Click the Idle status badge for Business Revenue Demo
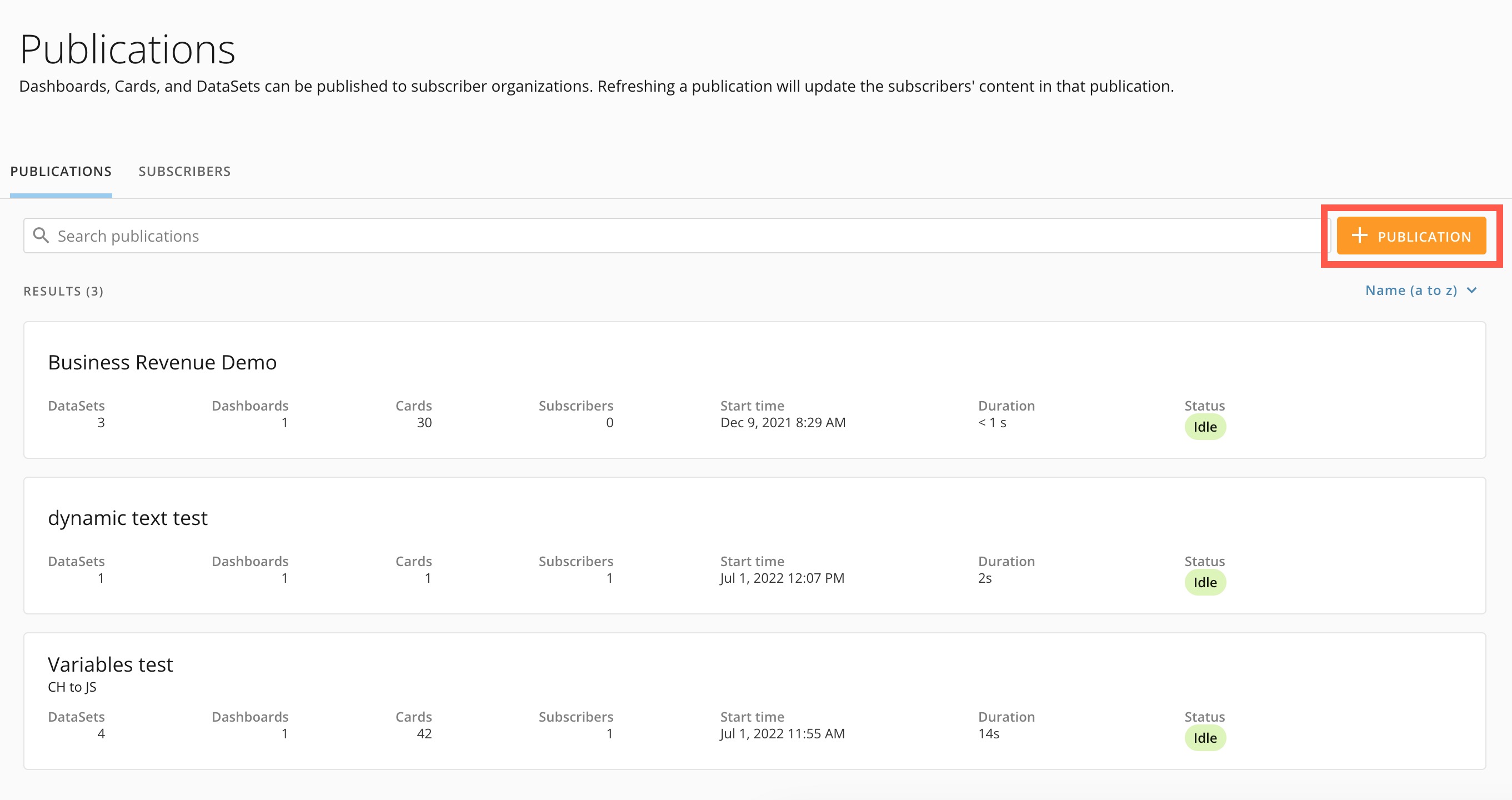The height and width of the screenshot is (800, 1512). 1204,427
